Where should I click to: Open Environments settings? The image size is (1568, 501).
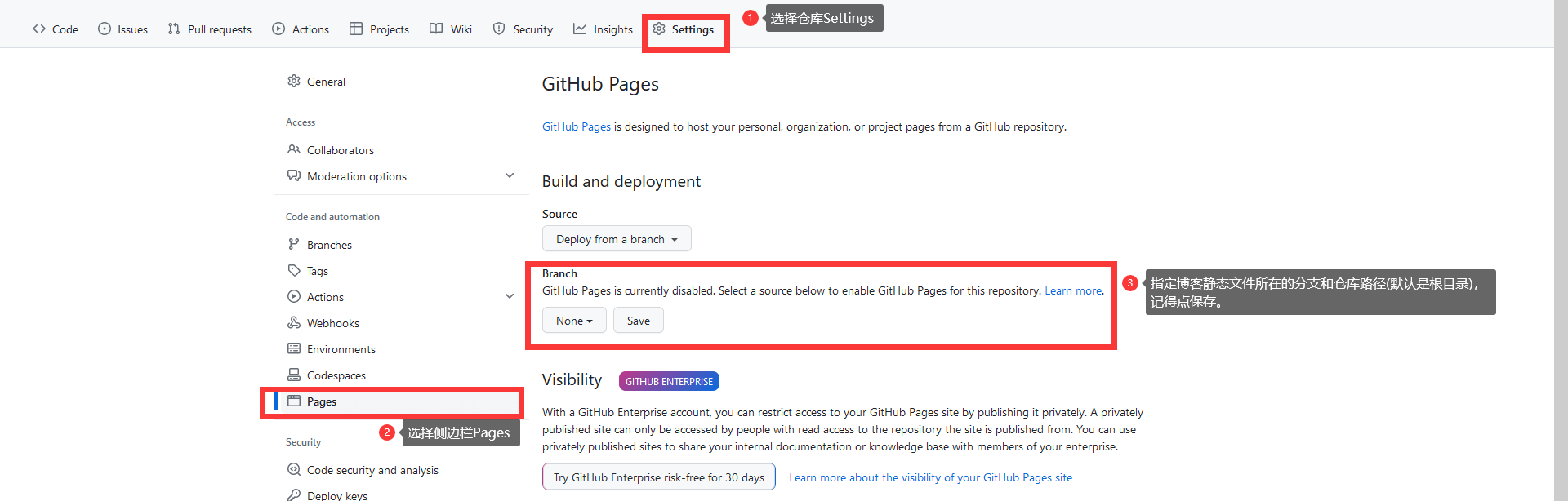(402, 349)
